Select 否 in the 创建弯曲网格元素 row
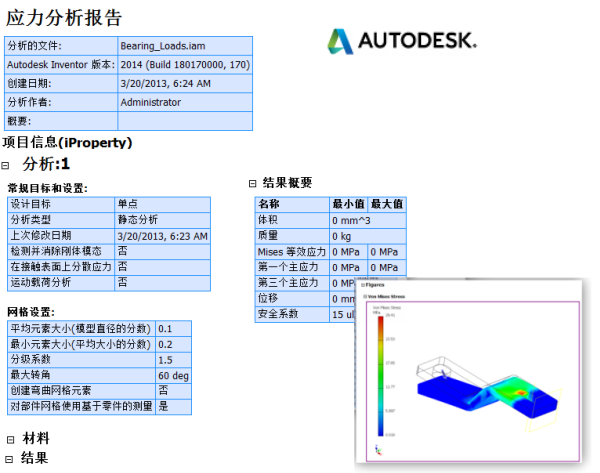The height and width of the screenshot is (473, 600). [x=163, y=391]
